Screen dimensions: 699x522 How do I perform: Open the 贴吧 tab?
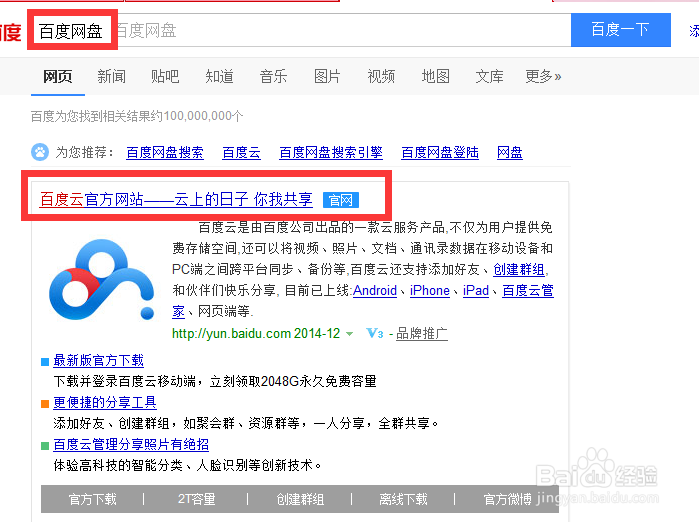pos(165,77)
